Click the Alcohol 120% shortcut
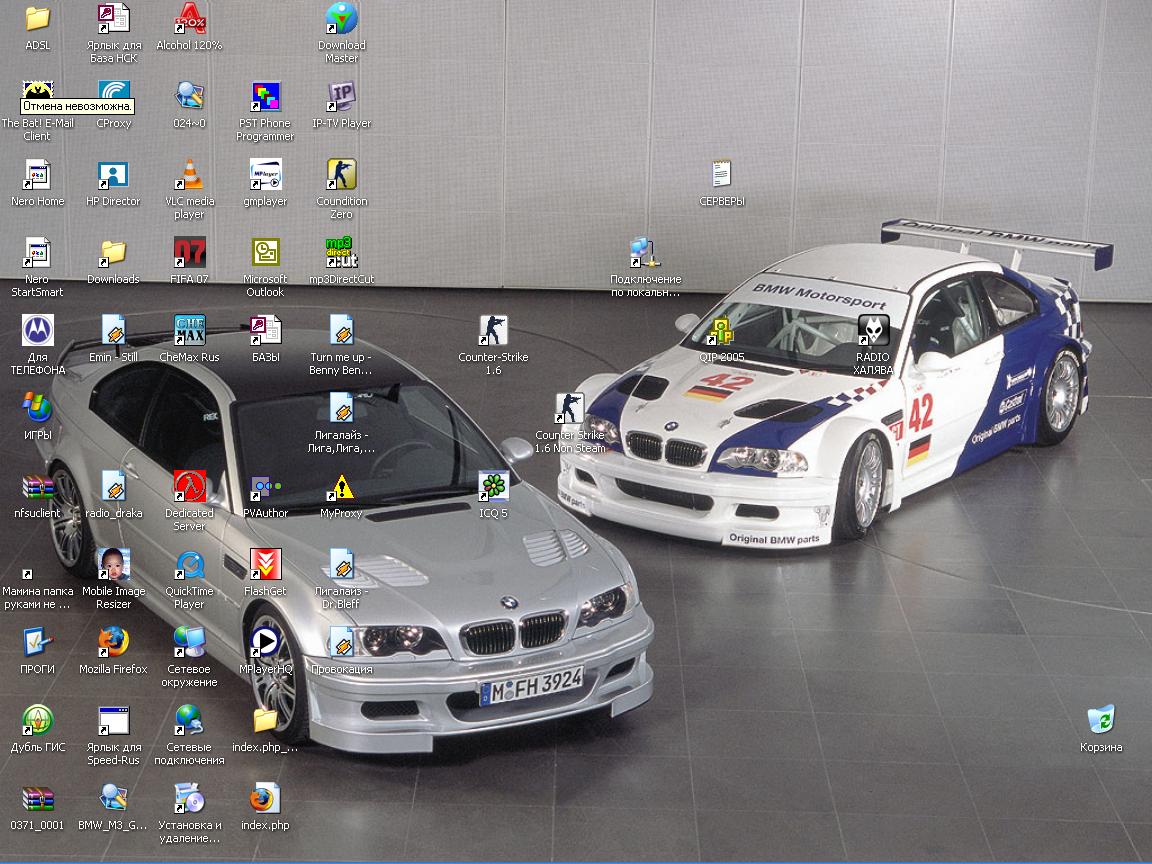This screenshot has height=864, width=1152. (x=189, y=19)
